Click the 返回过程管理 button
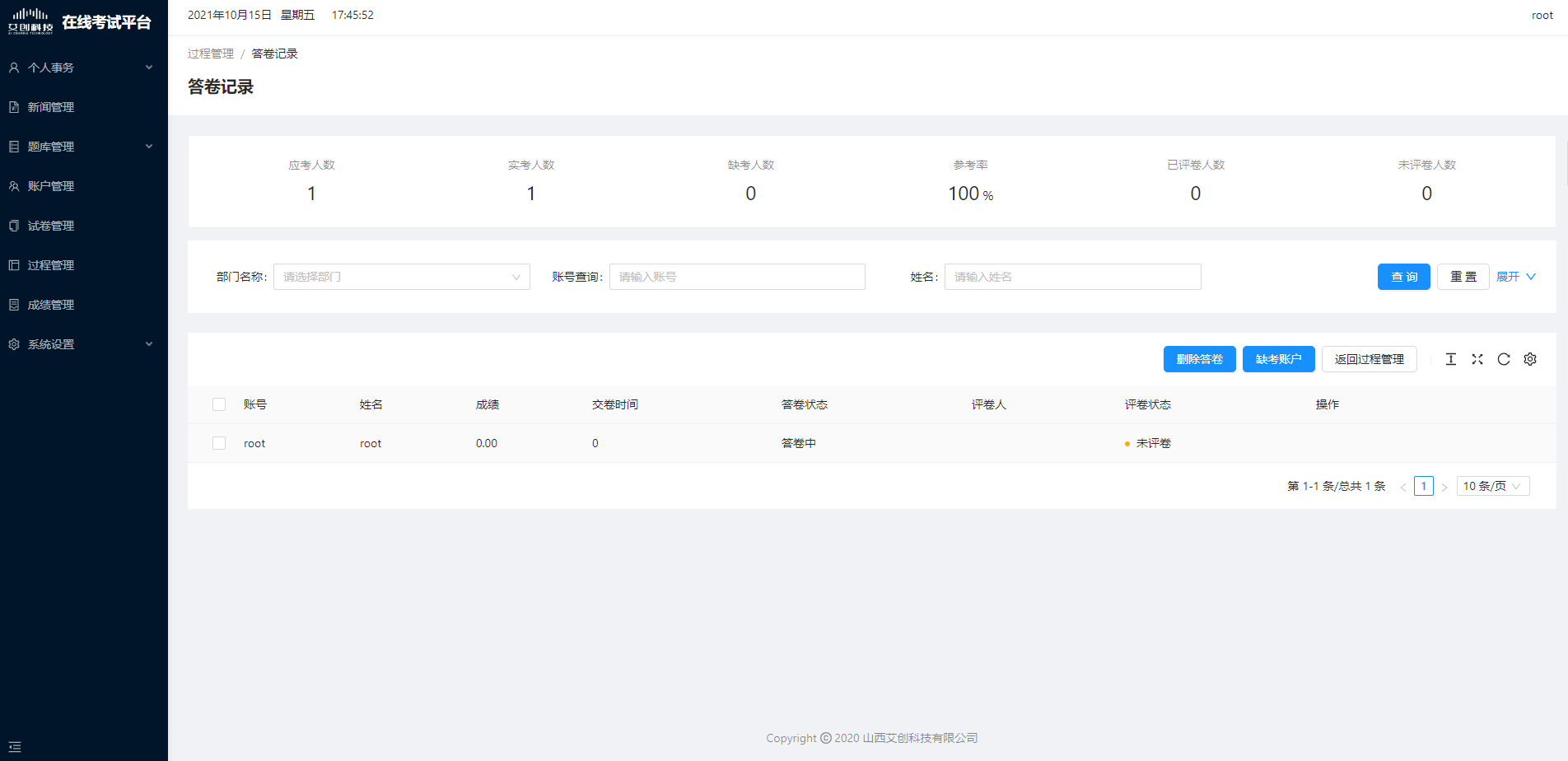Viewport: 1568px width, 761px height. (x=1370, y=359)
